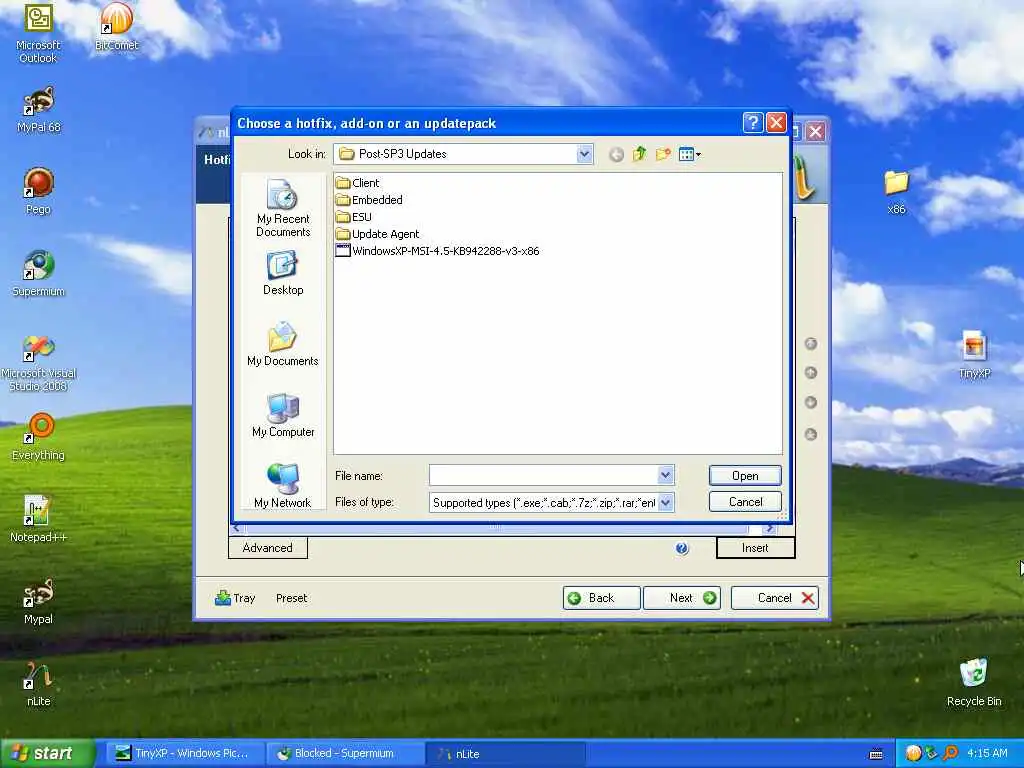Select the ESU folder
Viewport: 1024px width, 768px height.
[353, 217]
